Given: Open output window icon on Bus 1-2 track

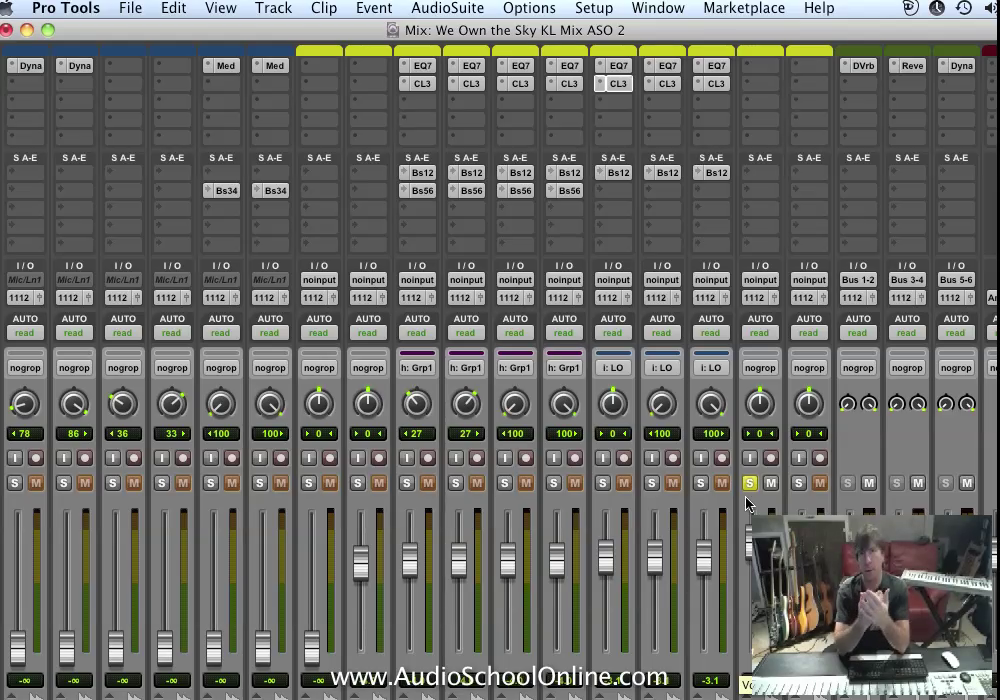Looking at the screenshot, I should coord(872,298).
